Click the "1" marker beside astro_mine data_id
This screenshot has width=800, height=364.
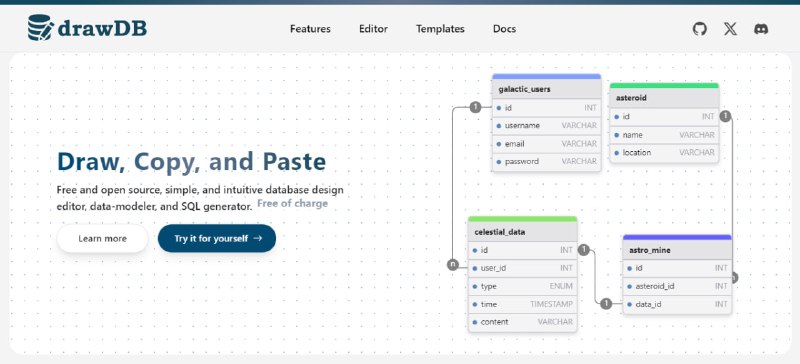(606, 304)
